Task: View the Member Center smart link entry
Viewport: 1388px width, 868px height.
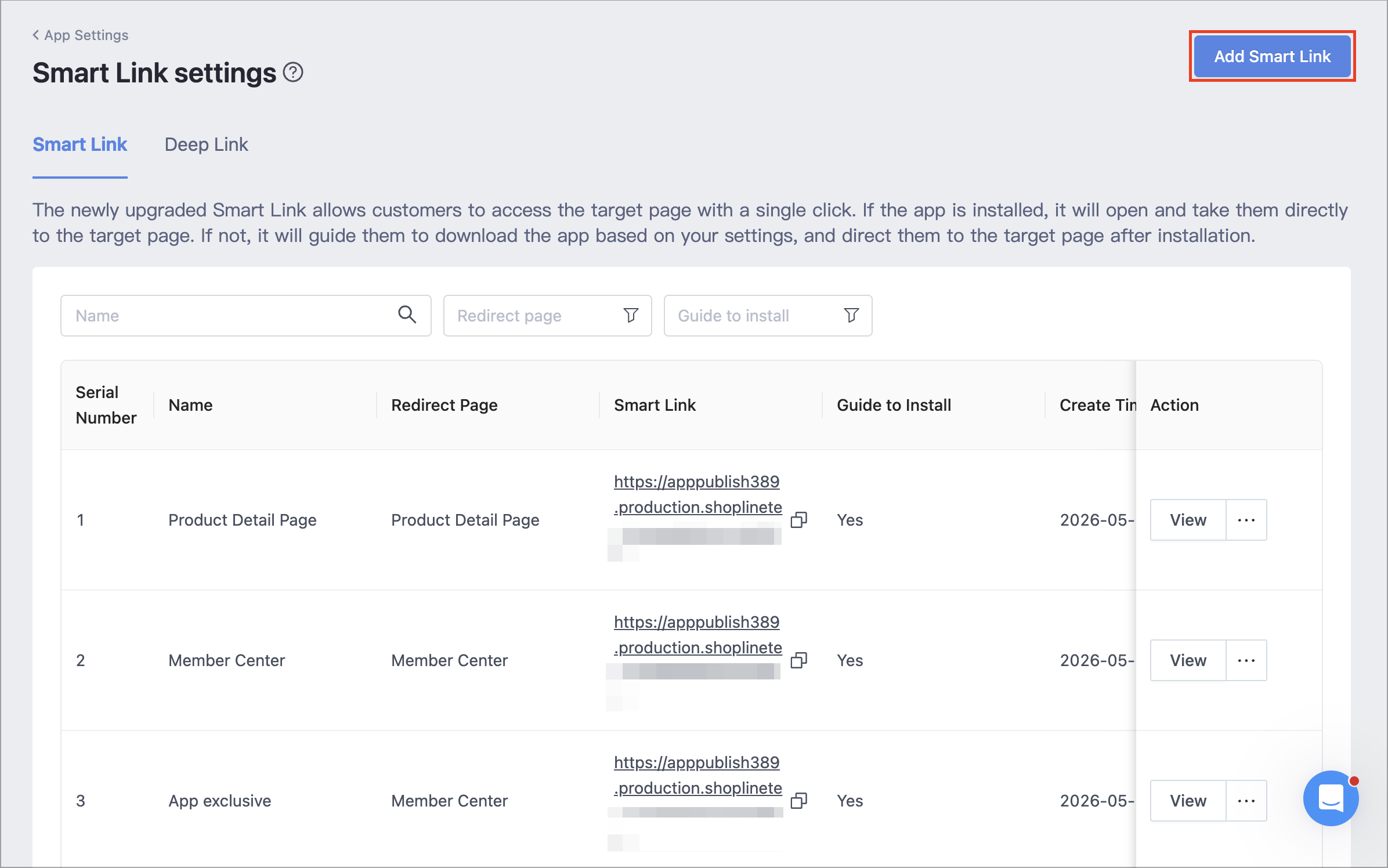Action: pos(1188,660)
